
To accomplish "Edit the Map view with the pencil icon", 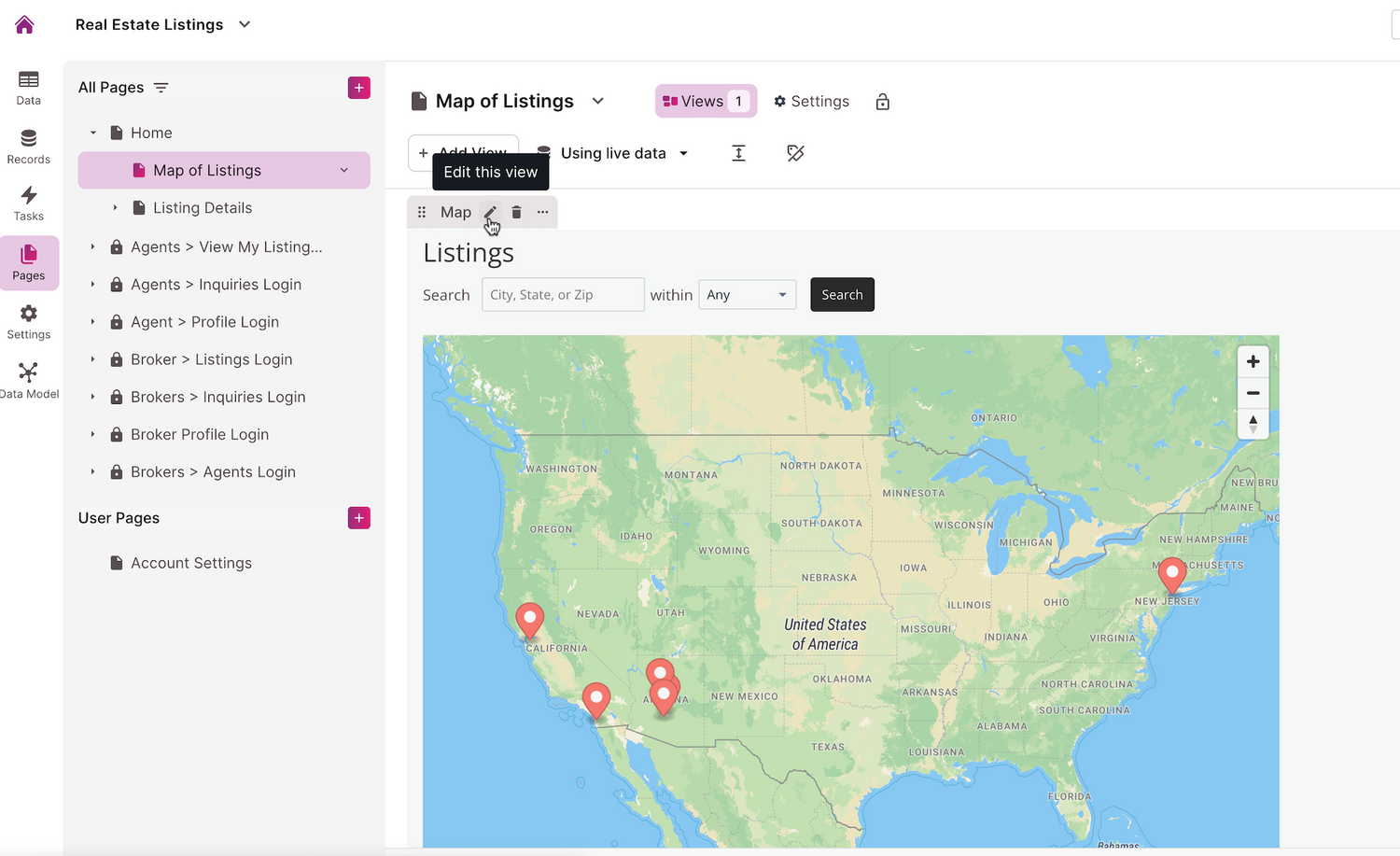I will coord(490,212).
